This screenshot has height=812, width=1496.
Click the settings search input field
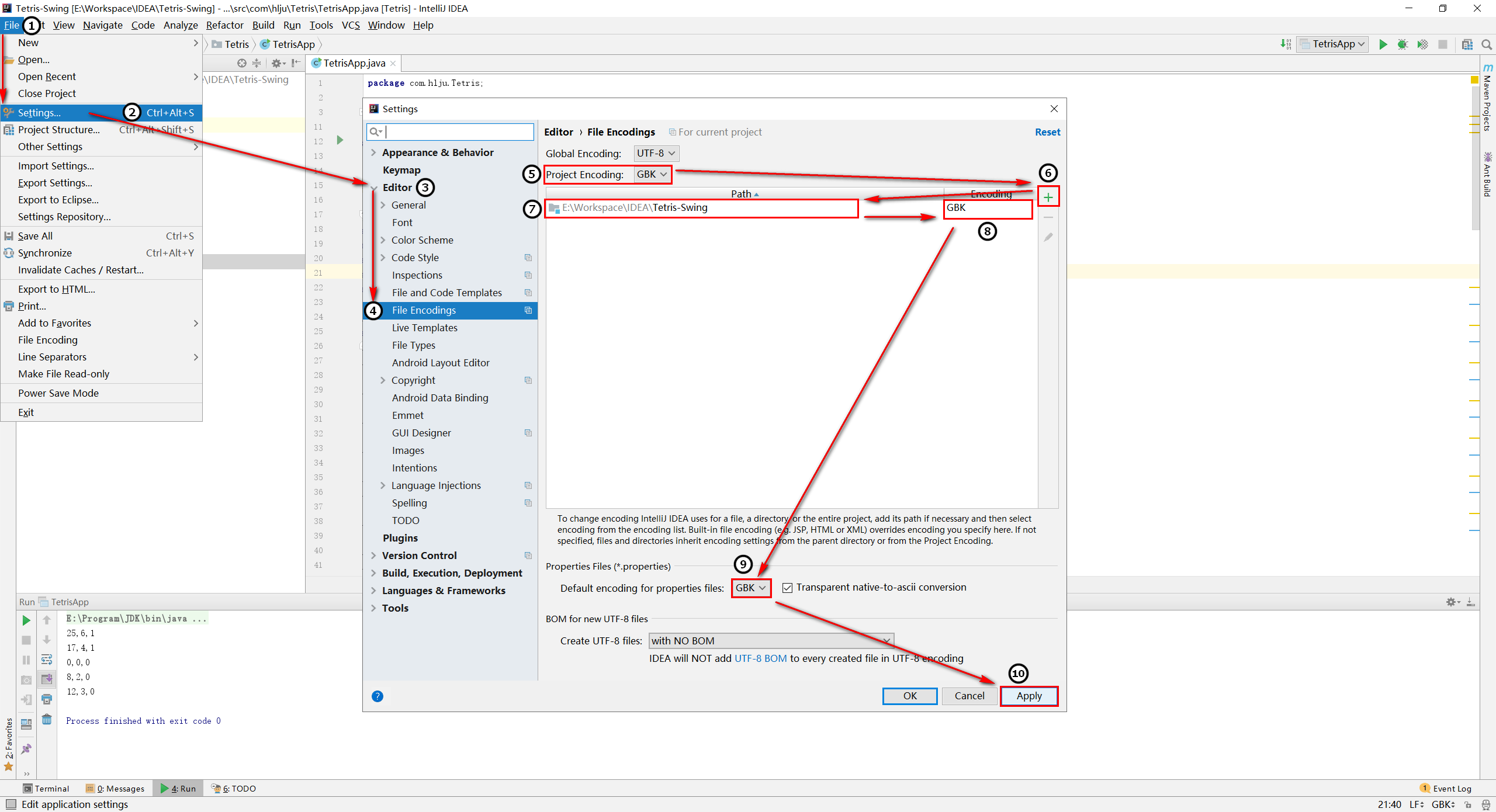tap(450, 131)
